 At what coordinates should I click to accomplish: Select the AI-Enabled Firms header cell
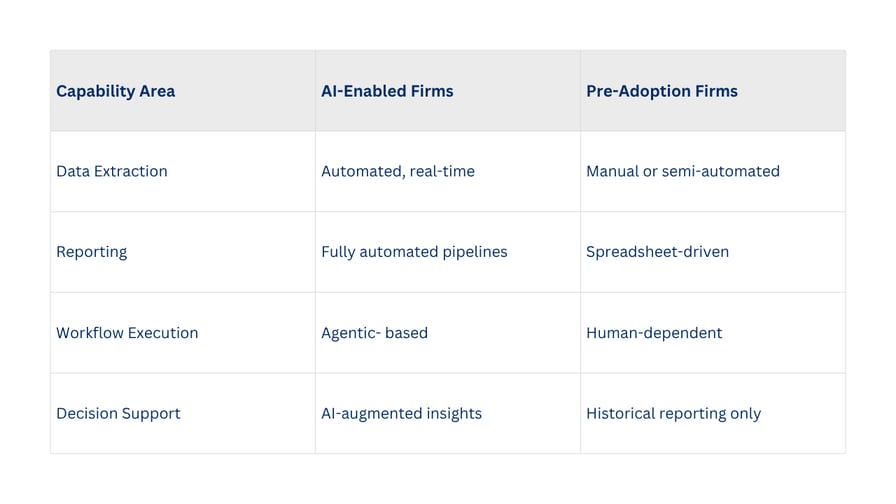448,91
